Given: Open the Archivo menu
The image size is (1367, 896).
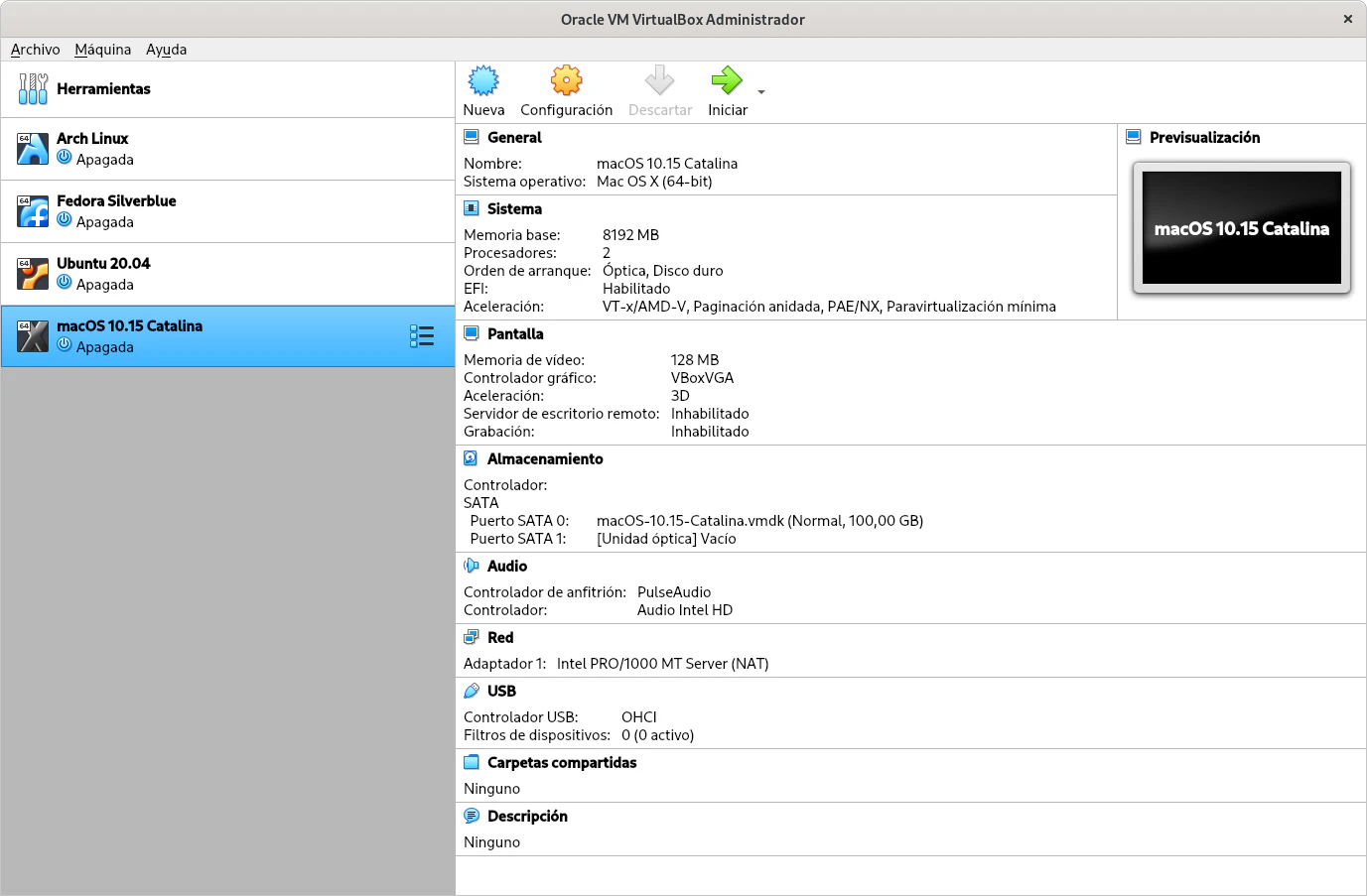Looking at the screenshot, I should pos(35,50).
